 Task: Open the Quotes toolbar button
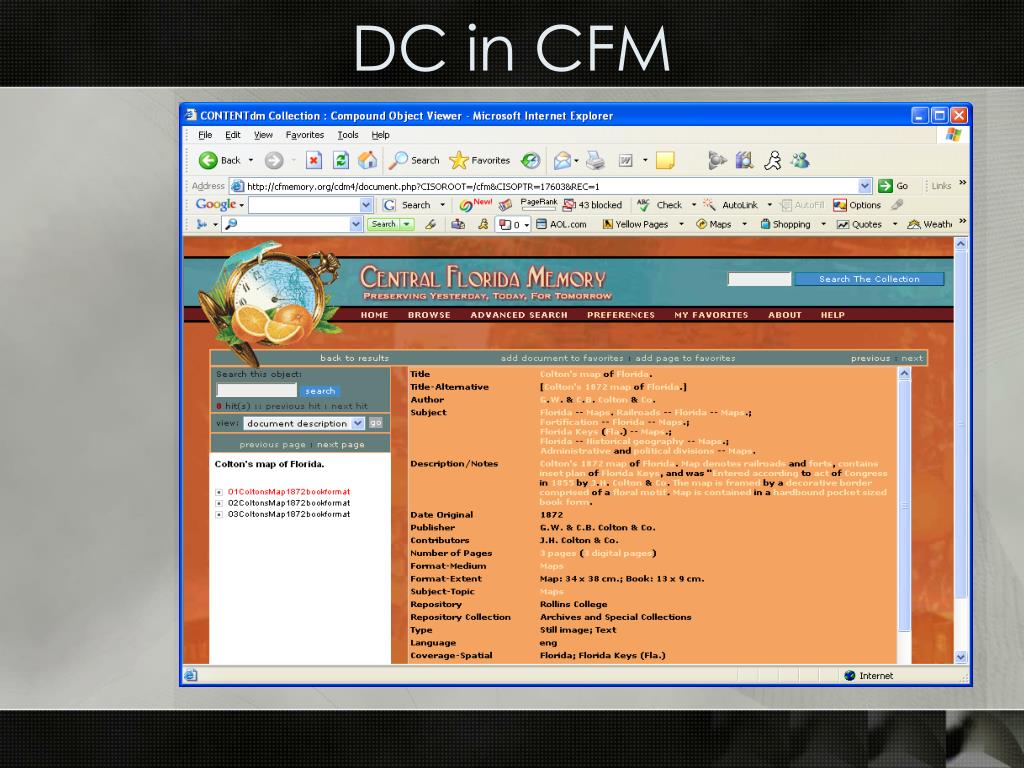[859, 224]
